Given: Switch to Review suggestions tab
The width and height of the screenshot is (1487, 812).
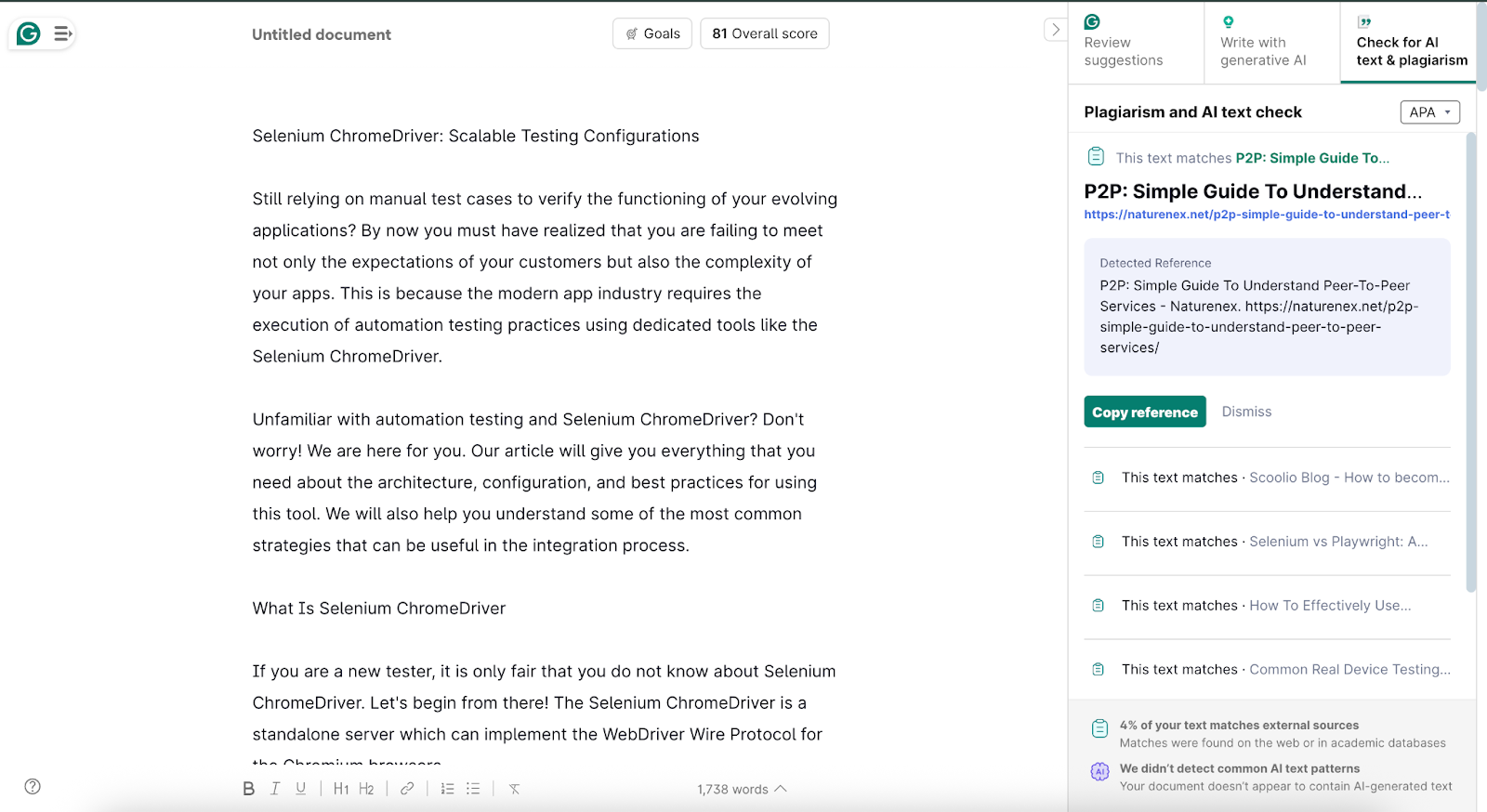Looking at the screenshot, I should (1136, 43).
